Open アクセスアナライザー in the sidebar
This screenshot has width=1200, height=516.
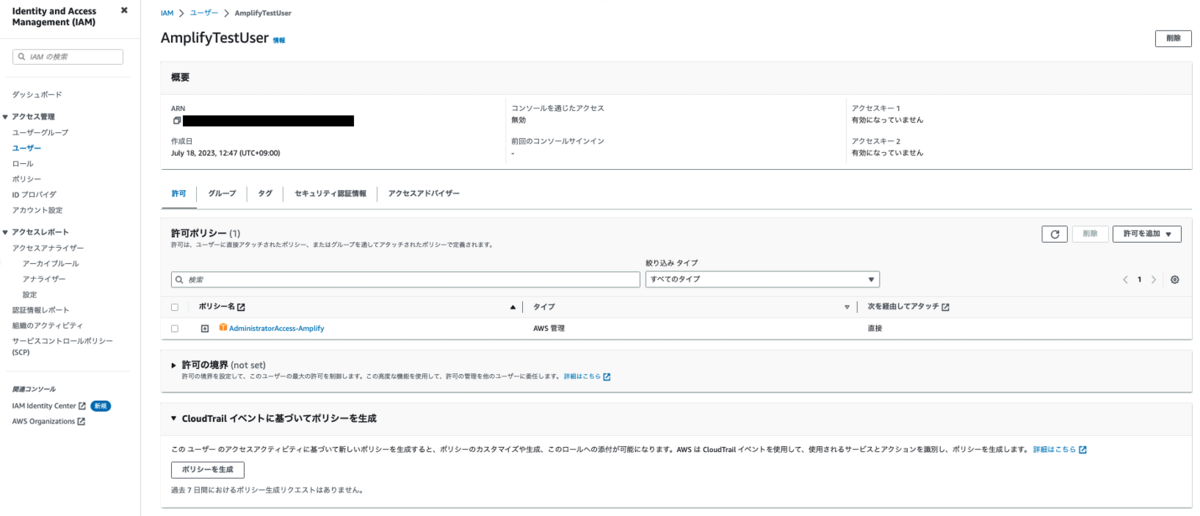tap(48, 247)
